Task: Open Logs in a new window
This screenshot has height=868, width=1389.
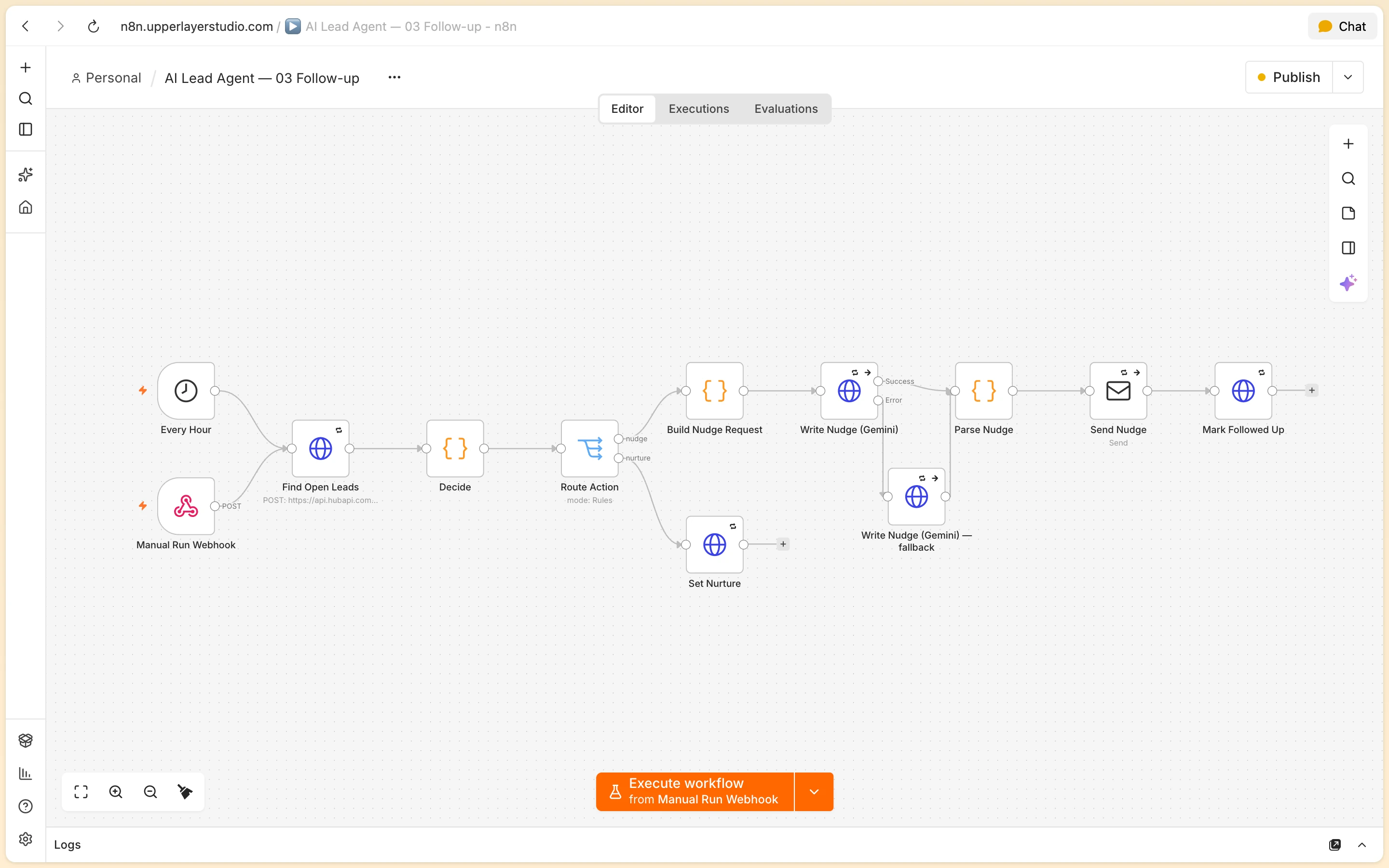Action: tap(1335, 845)
